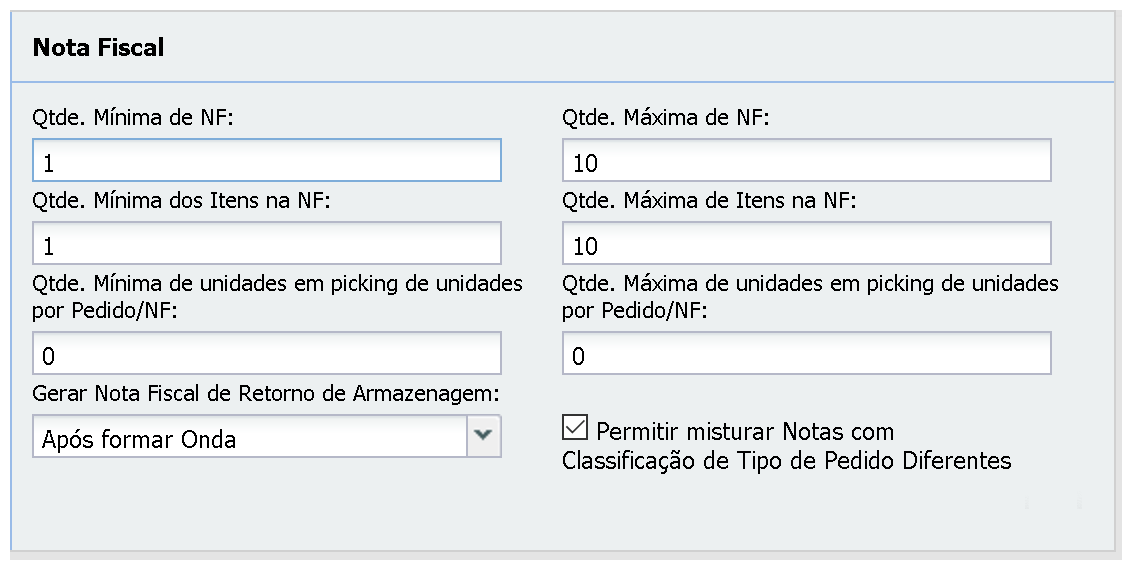Click the 'Gerar Nota Fiscal de Retorno de Armazenagem' label
The image size is (1136, 578).
click(x=266, y=394)
